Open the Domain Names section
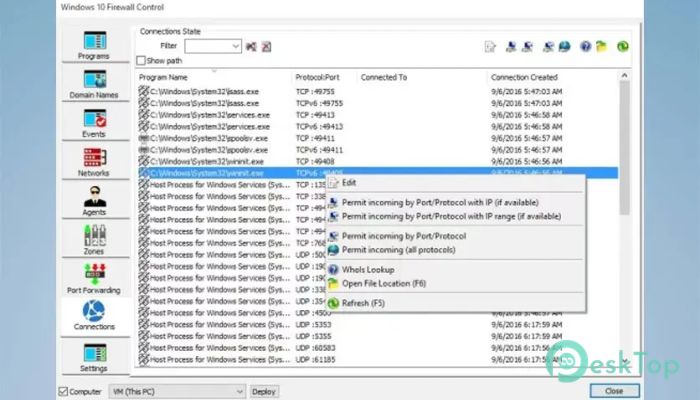 tap(94, 84)
